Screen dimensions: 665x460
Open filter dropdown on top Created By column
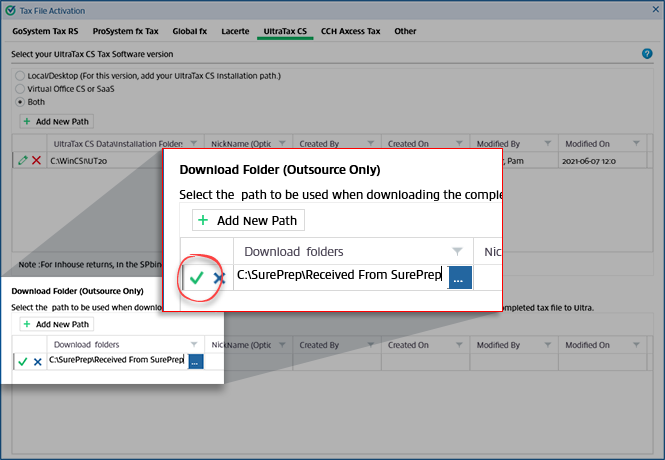click(371, 144)
